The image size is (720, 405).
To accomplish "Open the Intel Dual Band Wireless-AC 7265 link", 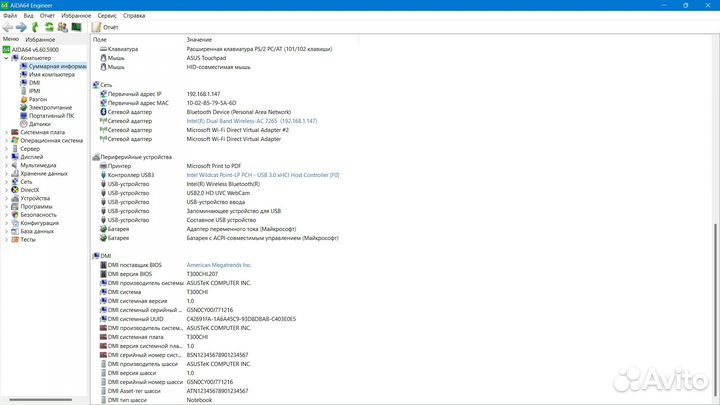I will coord(252,121).
